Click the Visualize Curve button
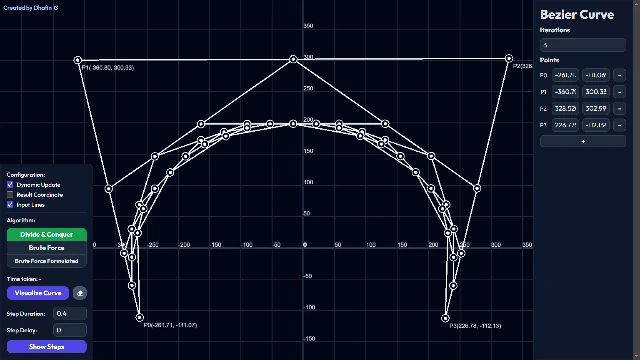The image size is (640, 360). click(38, 293)
